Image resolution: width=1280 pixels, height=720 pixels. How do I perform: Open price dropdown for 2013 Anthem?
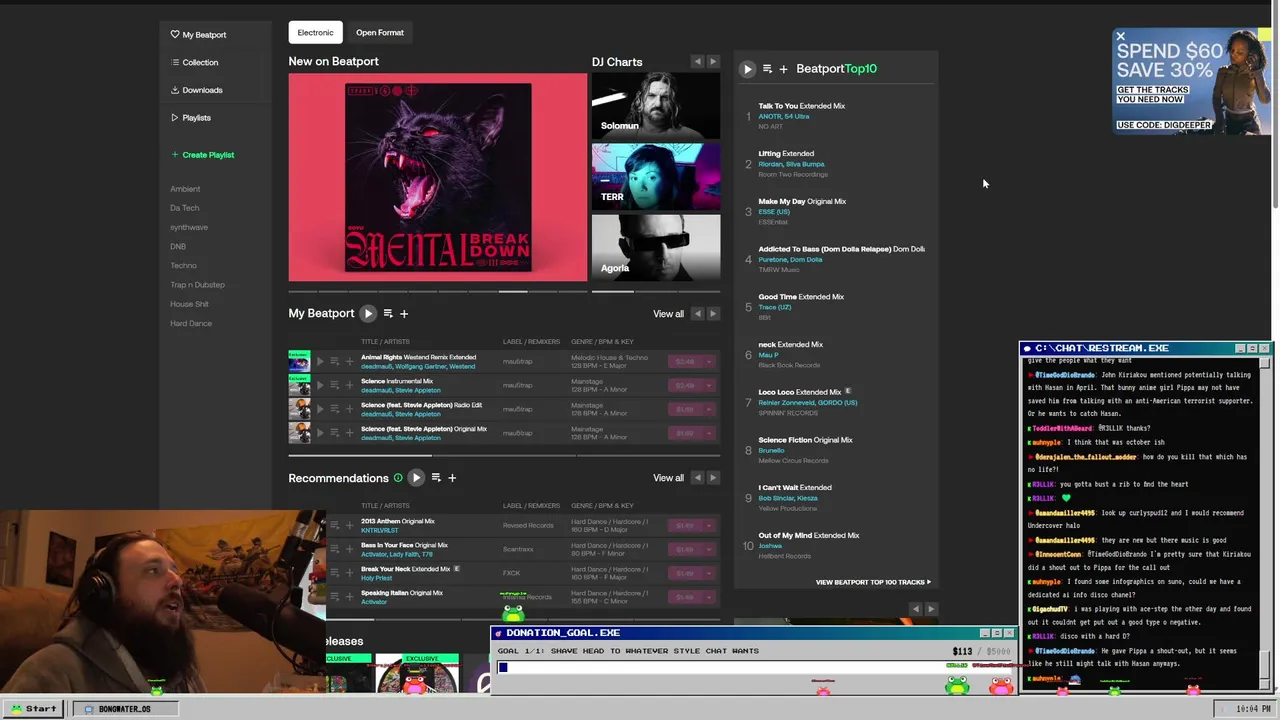(x=709, y=525)
